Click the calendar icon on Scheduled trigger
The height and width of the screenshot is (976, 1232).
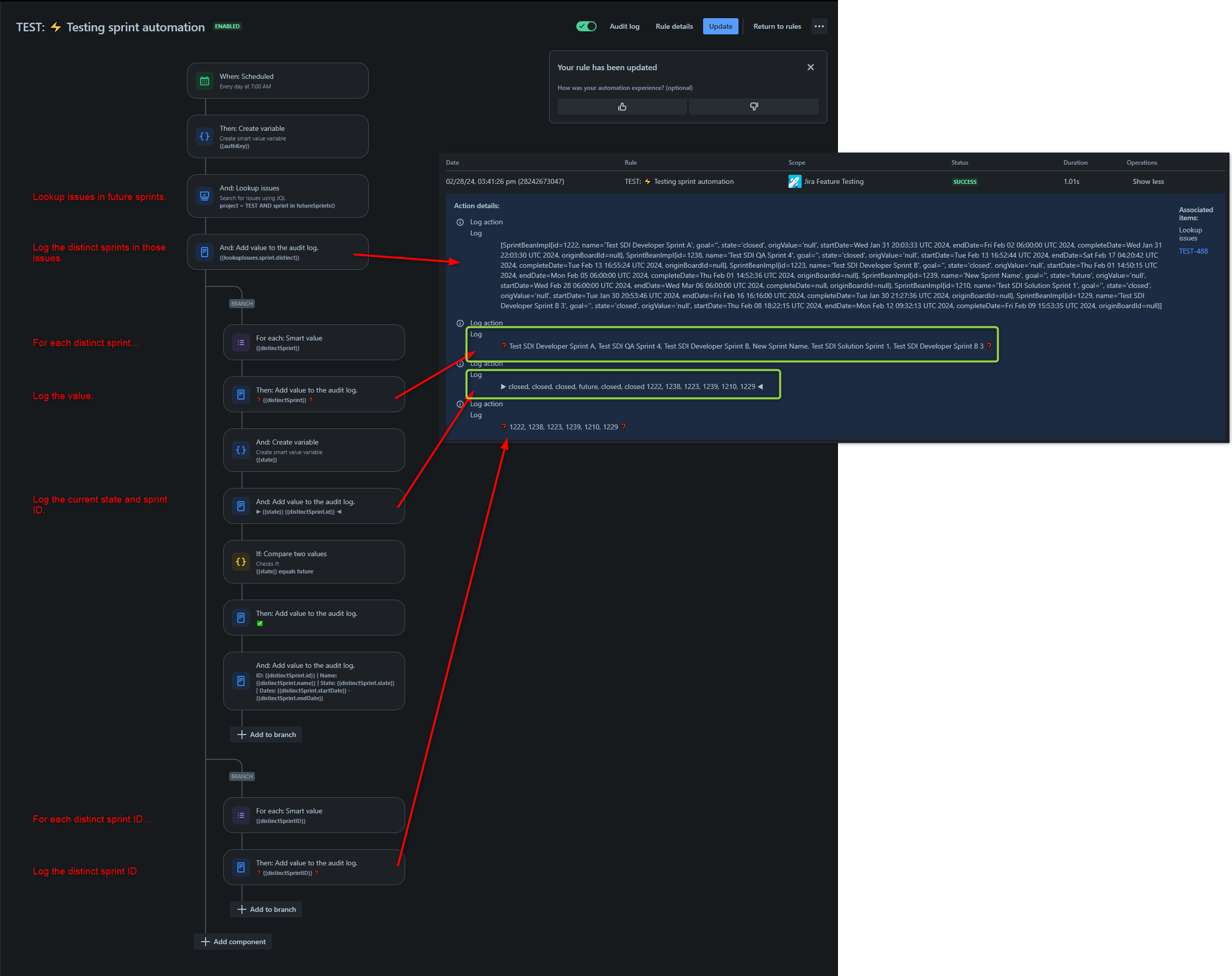pyautogui.click(x=205, y=81)
